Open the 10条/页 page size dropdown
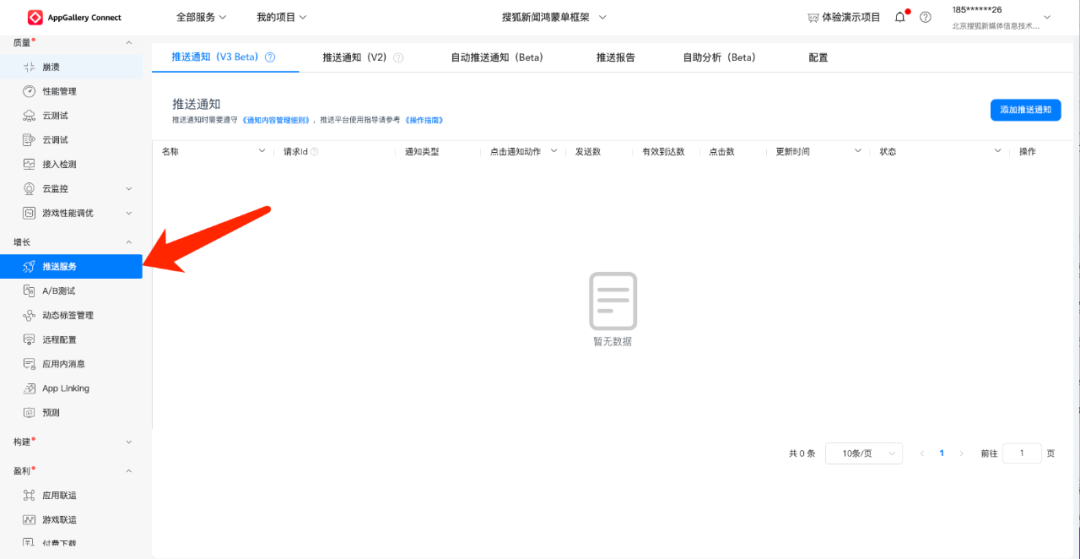The width and height of the screenshot is (1080, 559). [864, 453]
